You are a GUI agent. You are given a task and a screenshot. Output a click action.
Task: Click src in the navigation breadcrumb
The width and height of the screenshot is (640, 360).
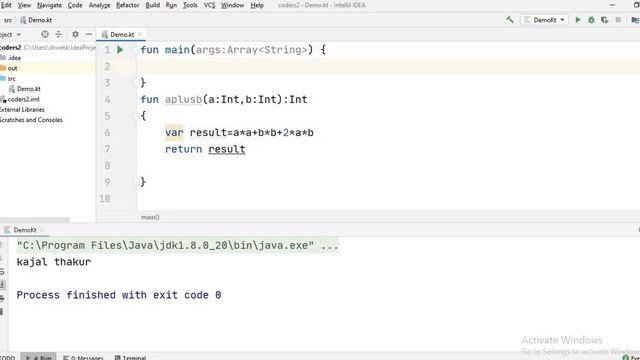coord(8,20)
